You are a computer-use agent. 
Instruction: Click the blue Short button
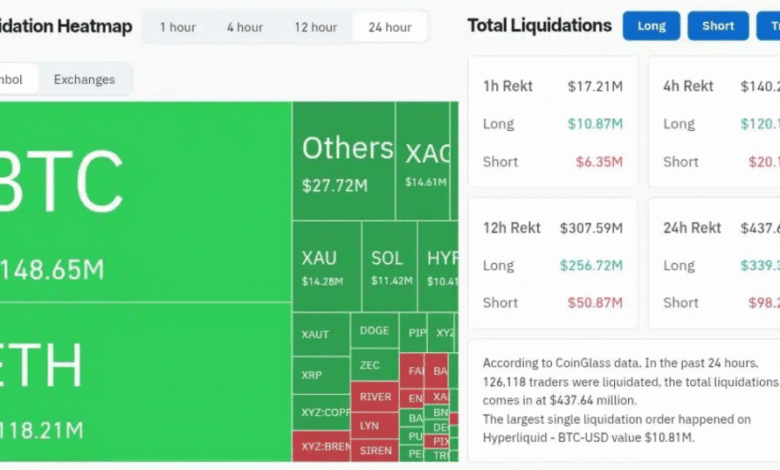point(718,26)
